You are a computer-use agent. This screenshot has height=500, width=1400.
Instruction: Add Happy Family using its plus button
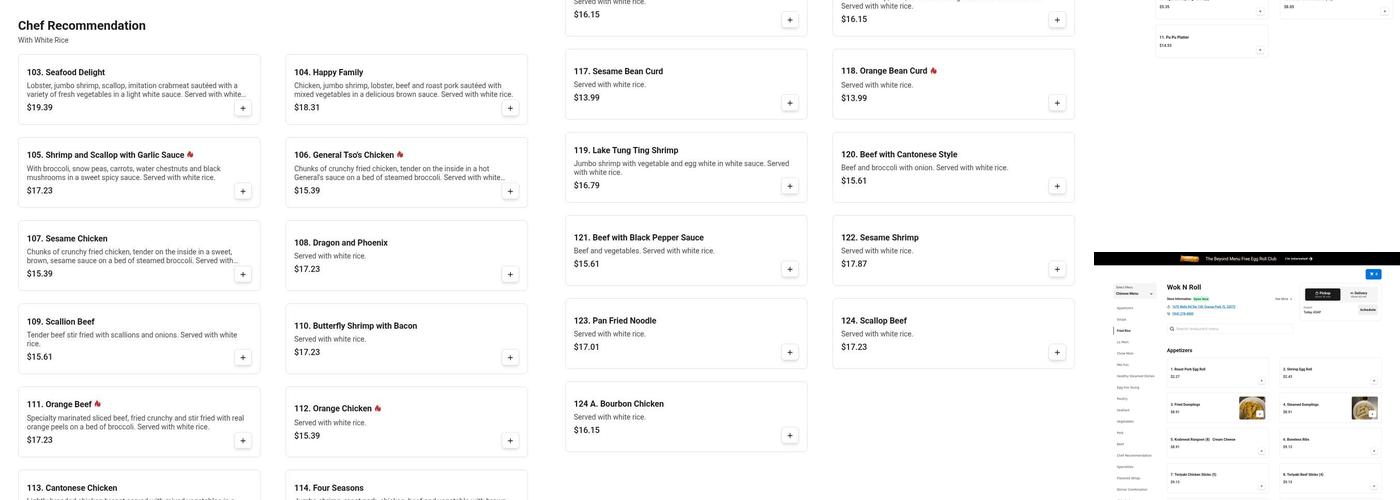[510, 108]
